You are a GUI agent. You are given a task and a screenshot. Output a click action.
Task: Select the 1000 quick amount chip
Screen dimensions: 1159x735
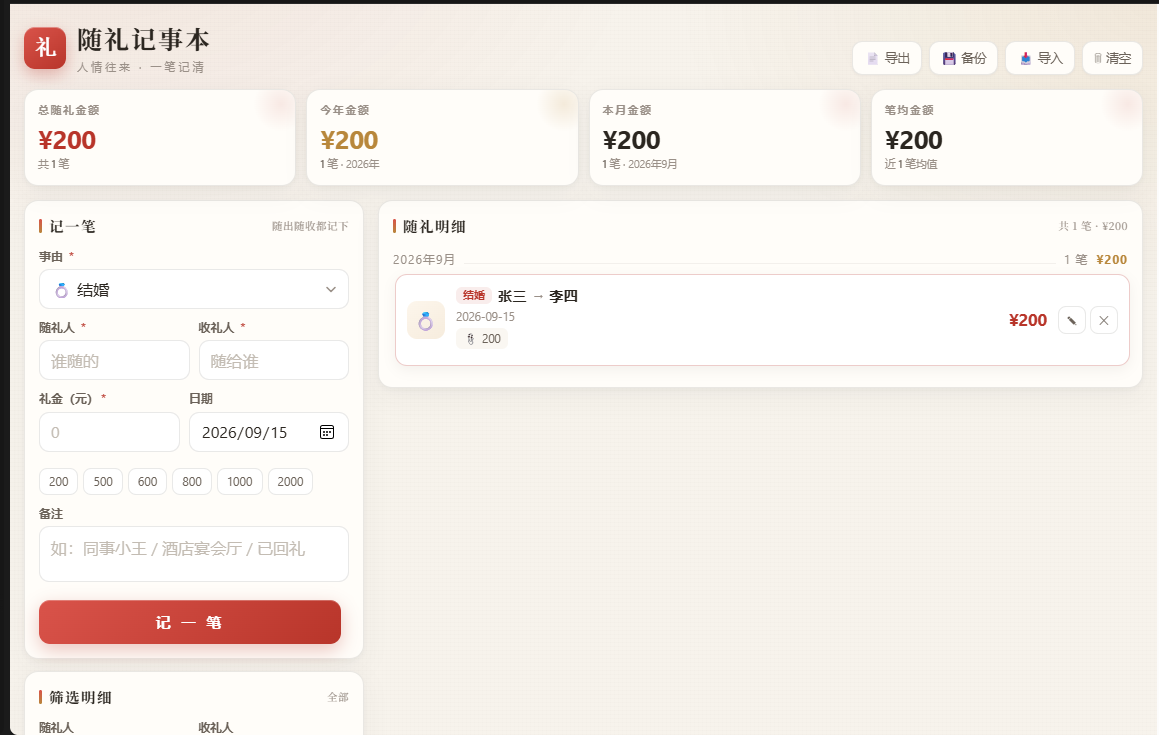[239, 481]
